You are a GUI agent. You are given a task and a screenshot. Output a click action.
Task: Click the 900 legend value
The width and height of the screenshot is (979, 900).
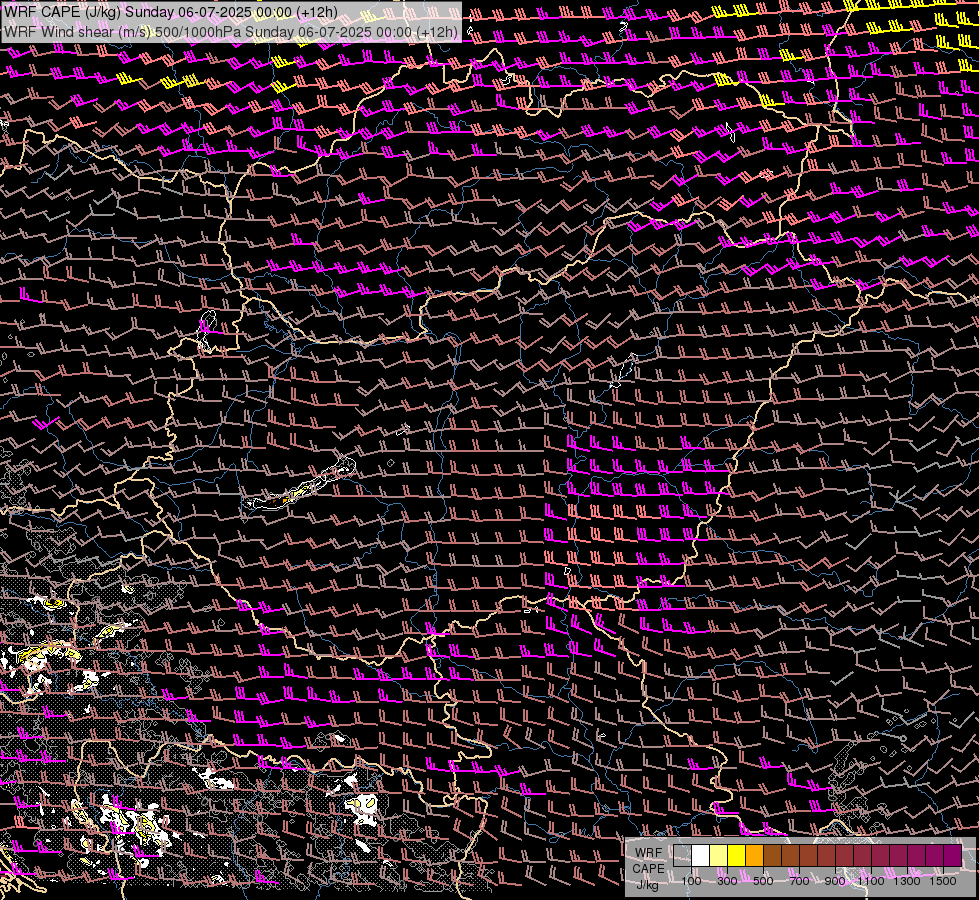pos(835,881)
